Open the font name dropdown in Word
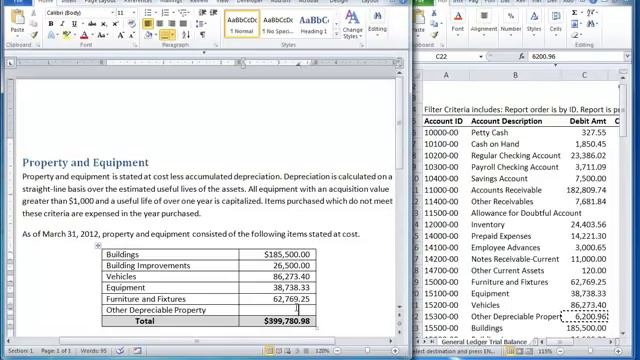This screenshot has width=640, height=360. click(113, 13)
